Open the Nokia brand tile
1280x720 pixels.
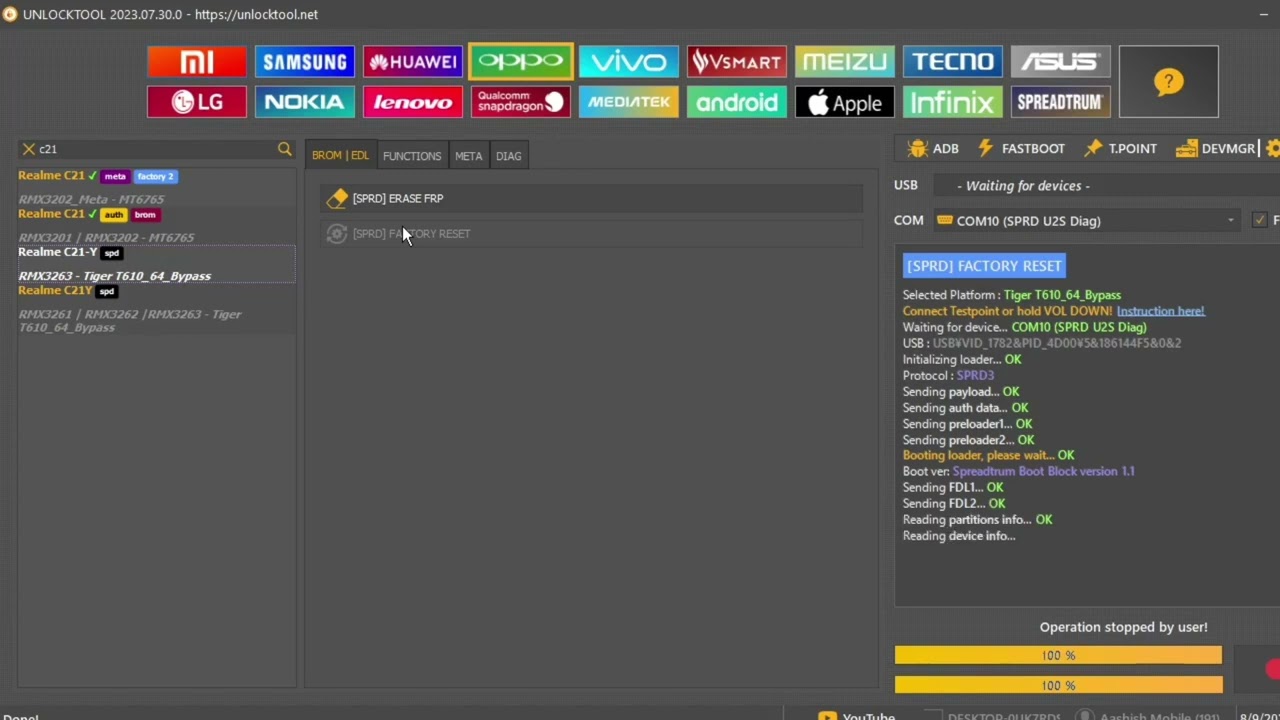tap(305, 102)
